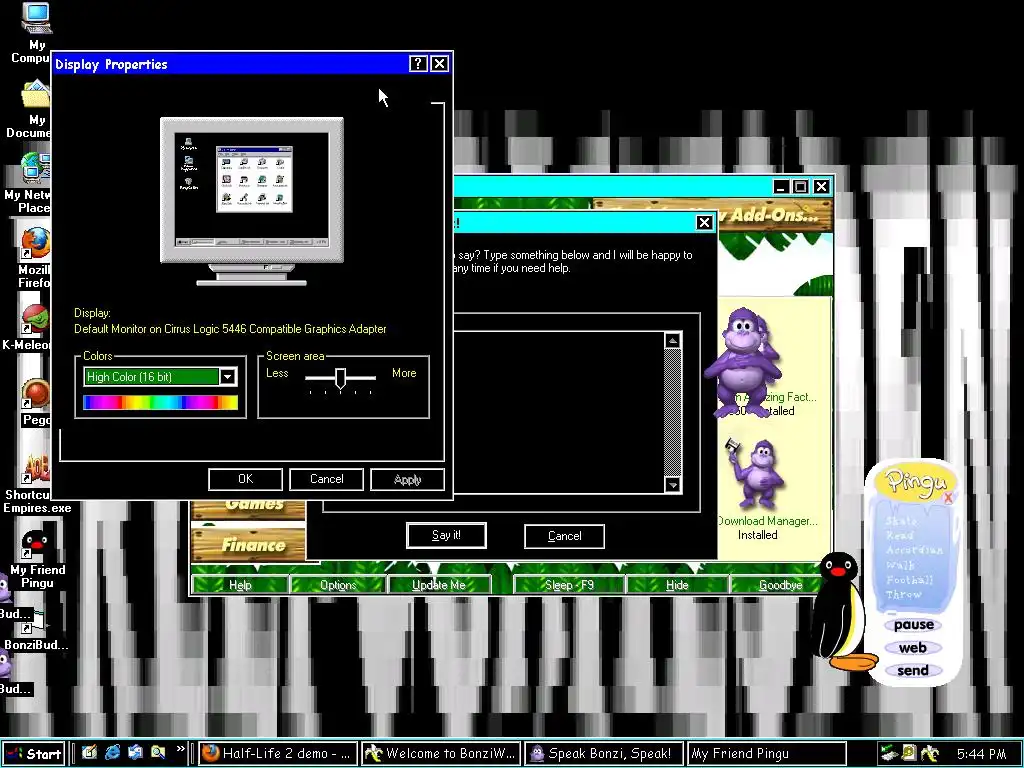Click the search quick launch icon

coord(158,752)
